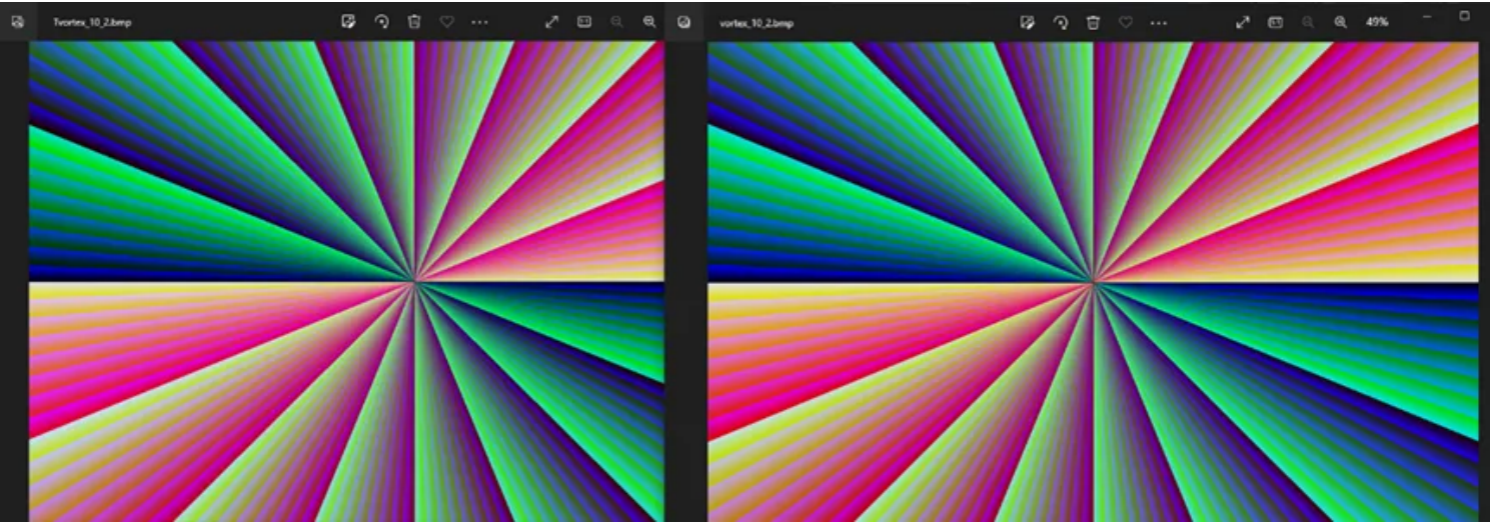
Task: Favorite the Tvortex_10_2.bmp image with heart icon
Action: point(447,22)
